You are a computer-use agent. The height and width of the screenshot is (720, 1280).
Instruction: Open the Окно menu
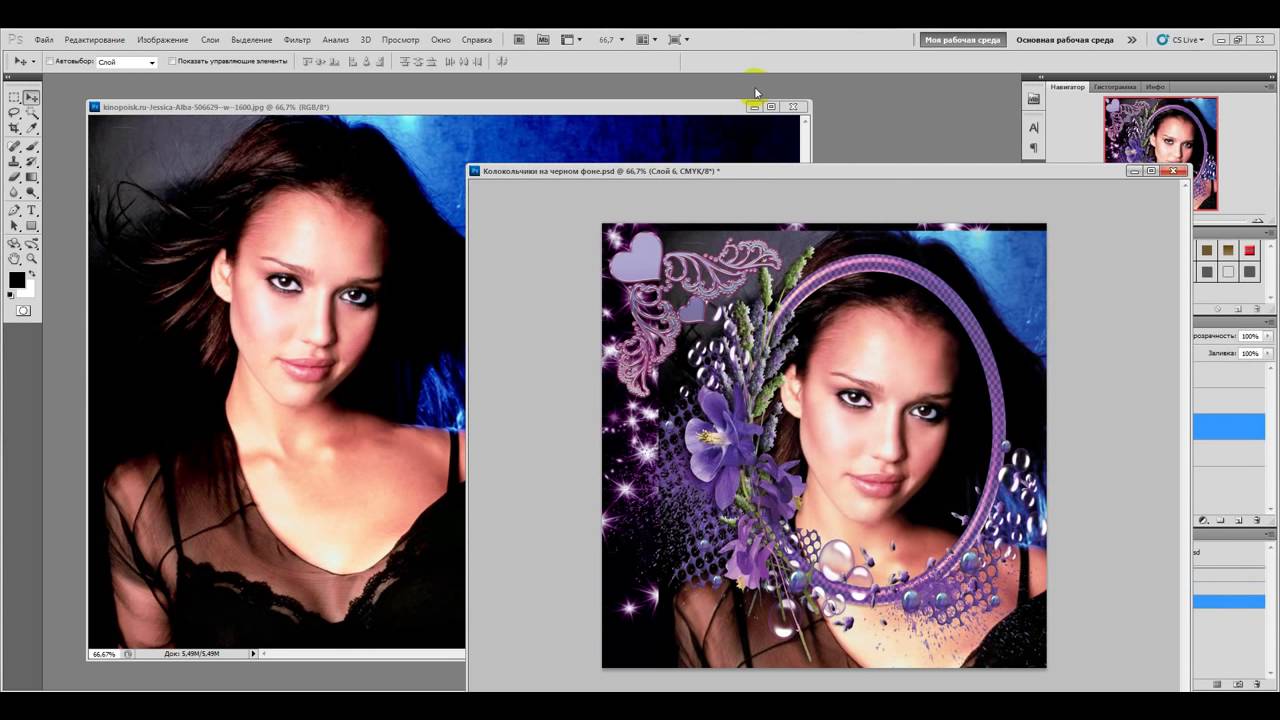tap(441, 40)
